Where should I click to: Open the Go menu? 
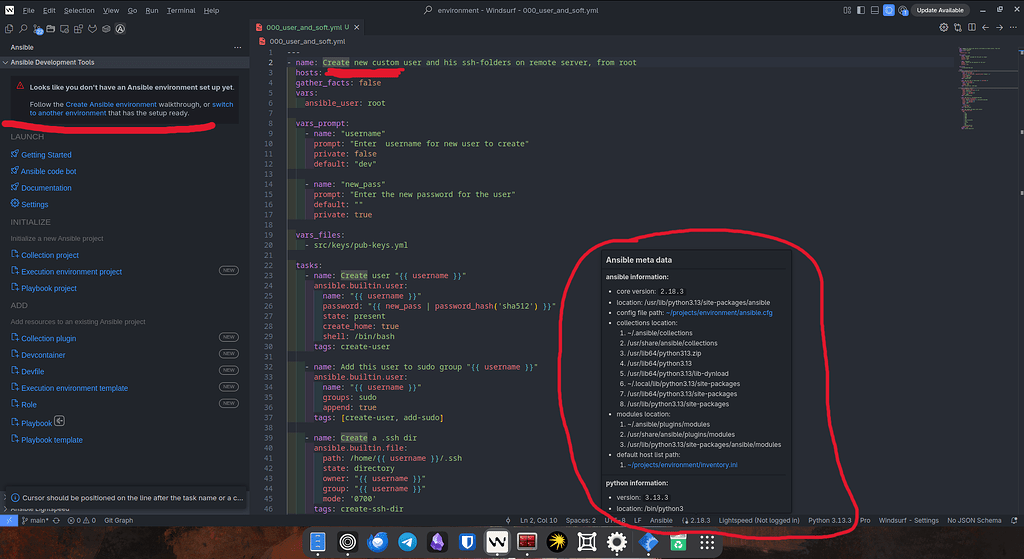[133, 10]
